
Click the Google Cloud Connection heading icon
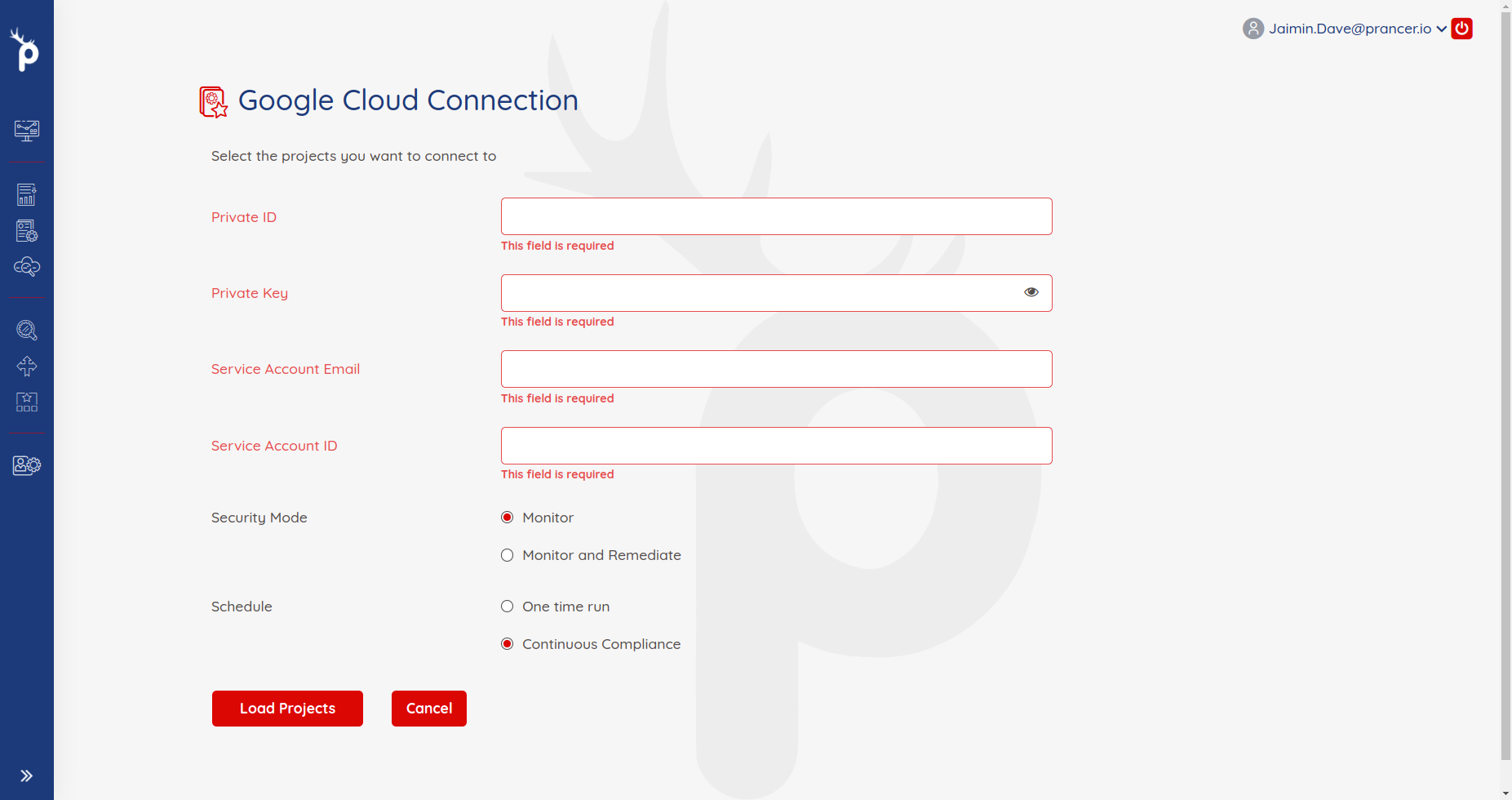point(214,102)
